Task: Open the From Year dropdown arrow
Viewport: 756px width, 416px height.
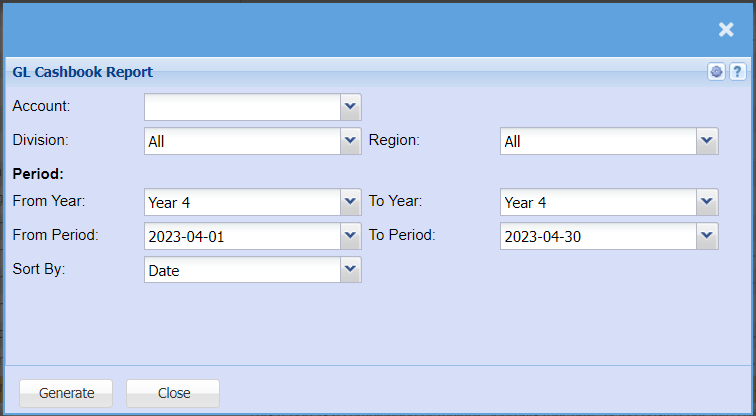Action: pos(350,202)
